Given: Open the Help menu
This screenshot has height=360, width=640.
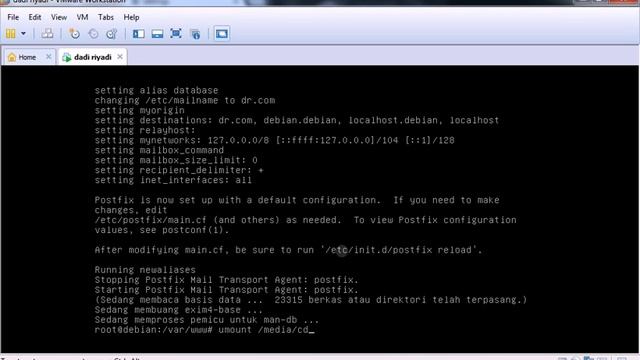Looking at the screenshot, I should pos(131,17).
